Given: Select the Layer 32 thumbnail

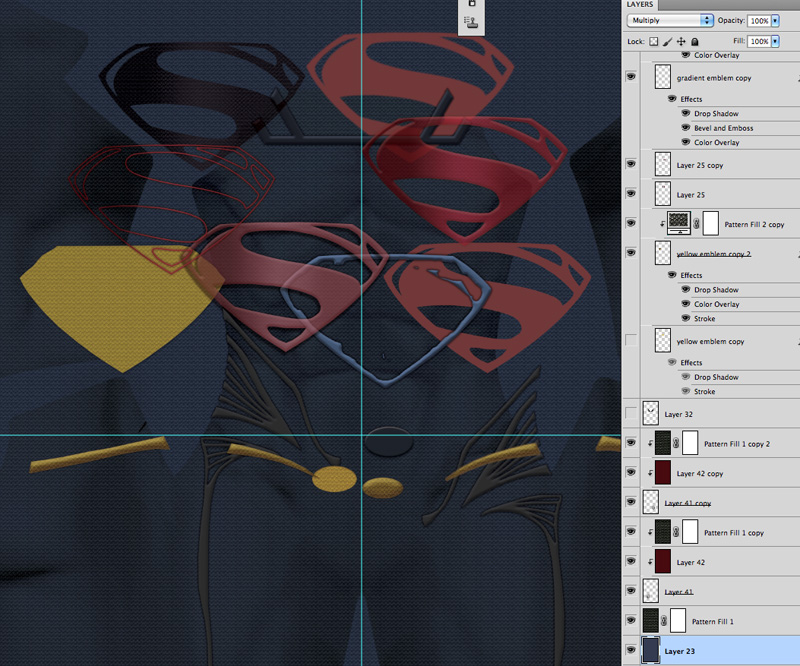Looking at the screenshot, I should point(651,413).
